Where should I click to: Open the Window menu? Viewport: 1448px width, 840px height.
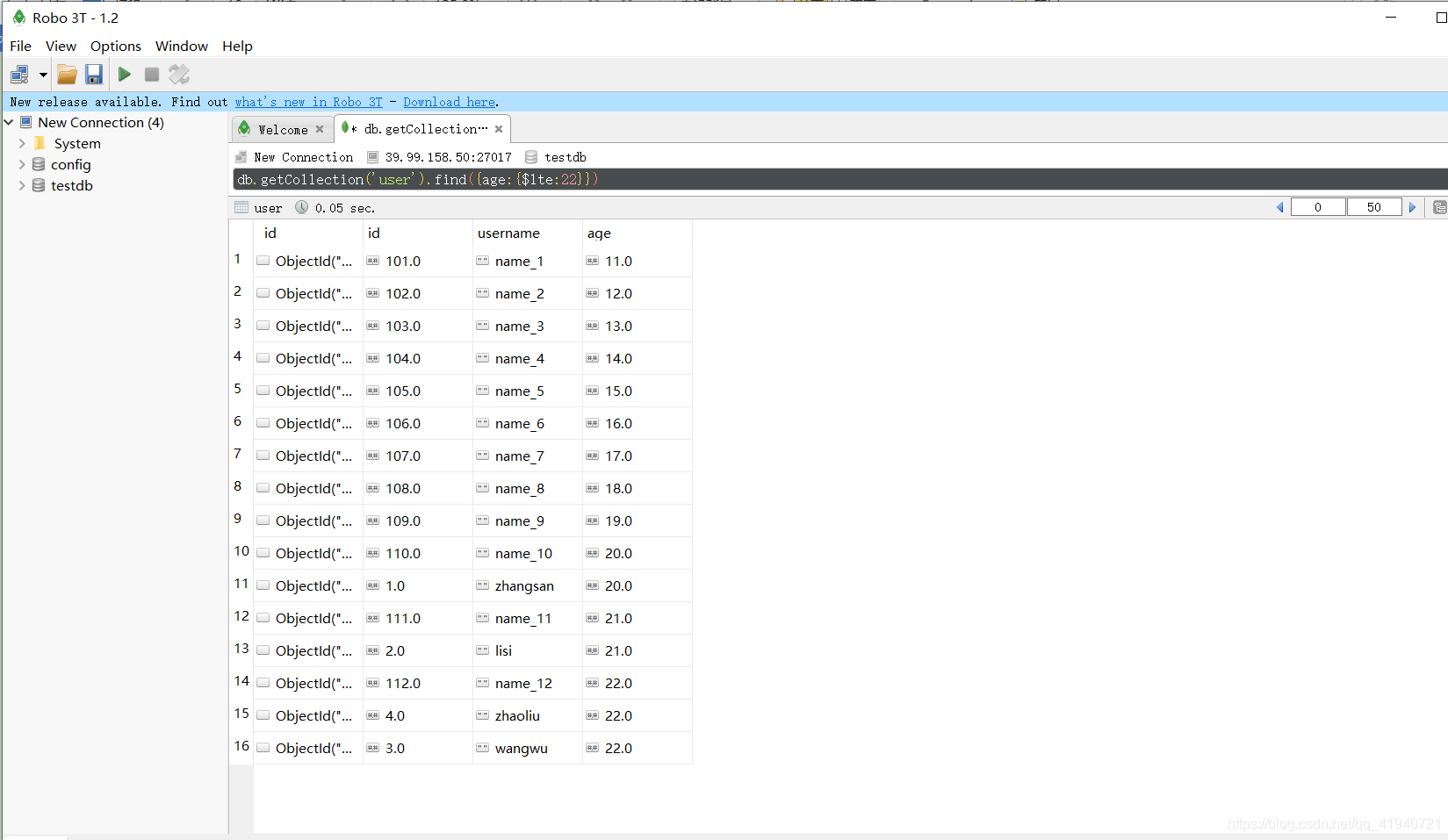[182, 46]
